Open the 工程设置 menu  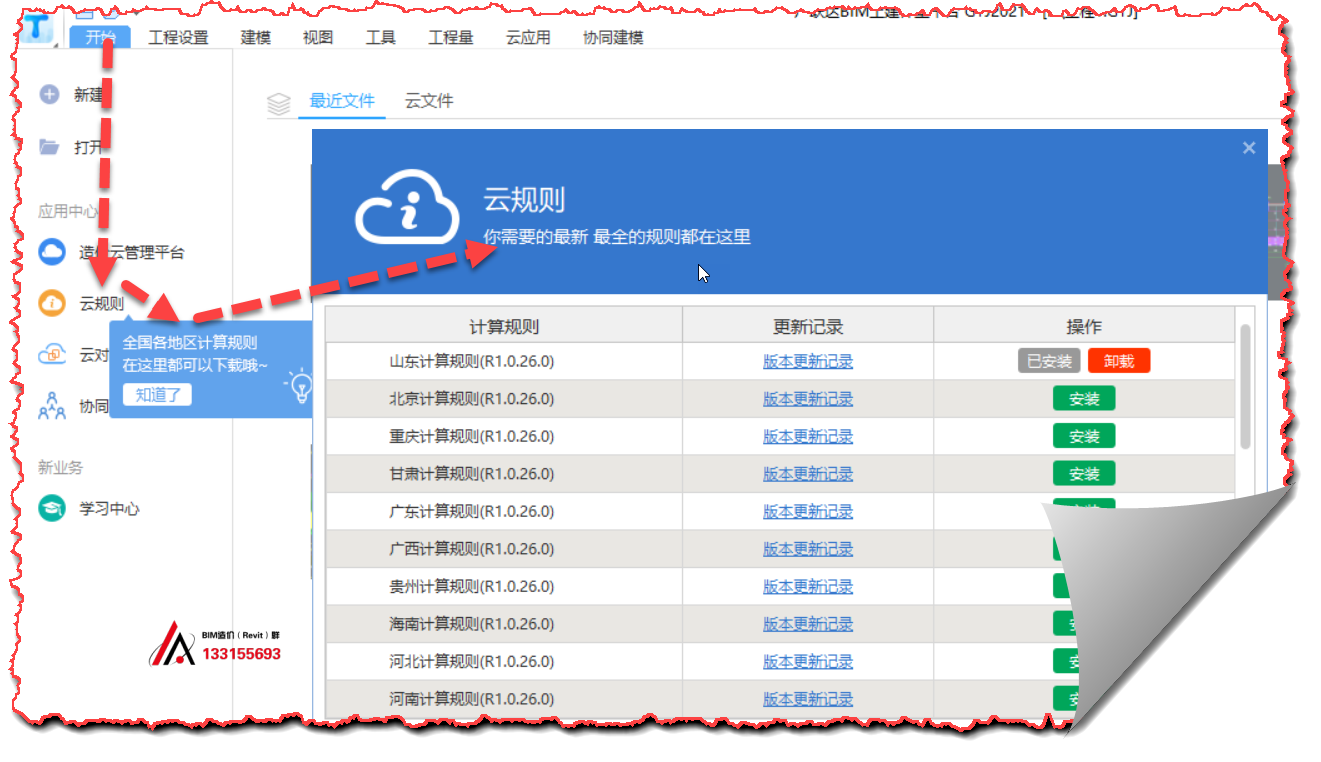(x=178, y=38)
